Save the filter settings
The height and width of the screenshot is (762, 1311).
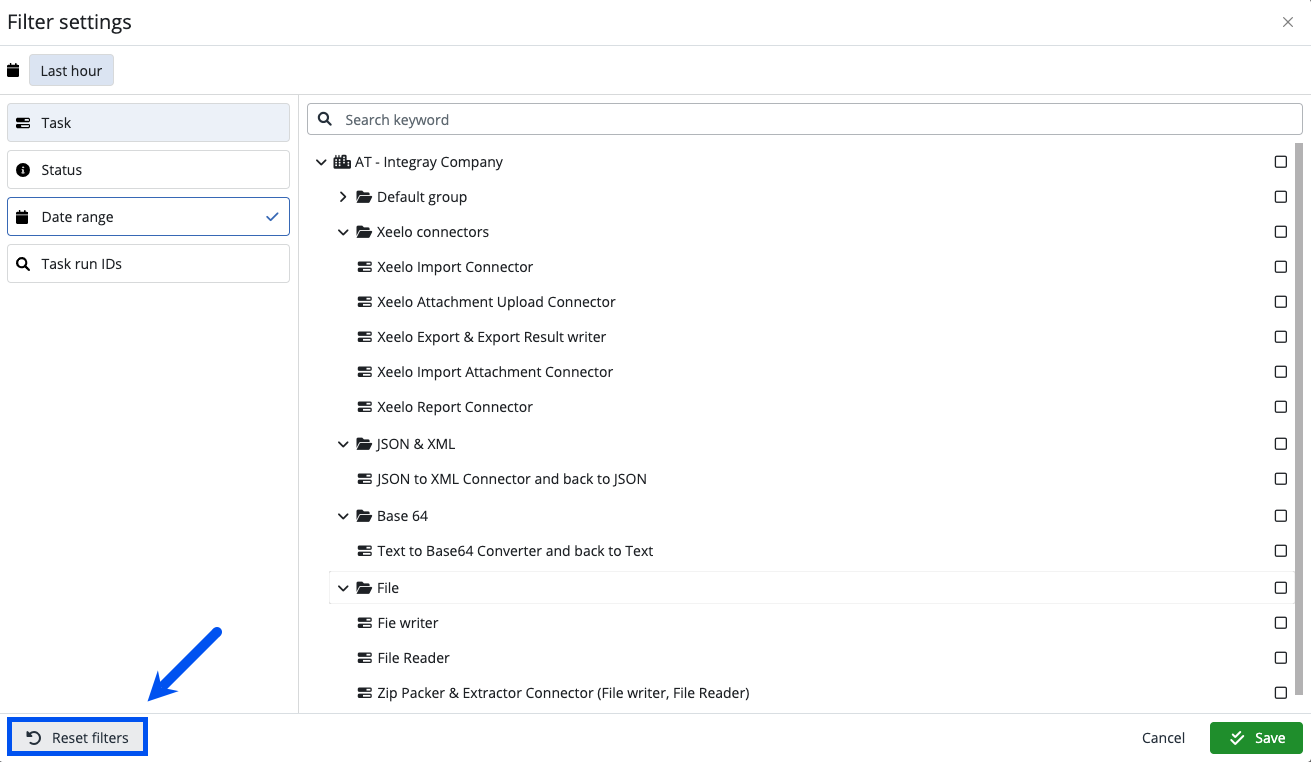click(x=1255, y=737)
